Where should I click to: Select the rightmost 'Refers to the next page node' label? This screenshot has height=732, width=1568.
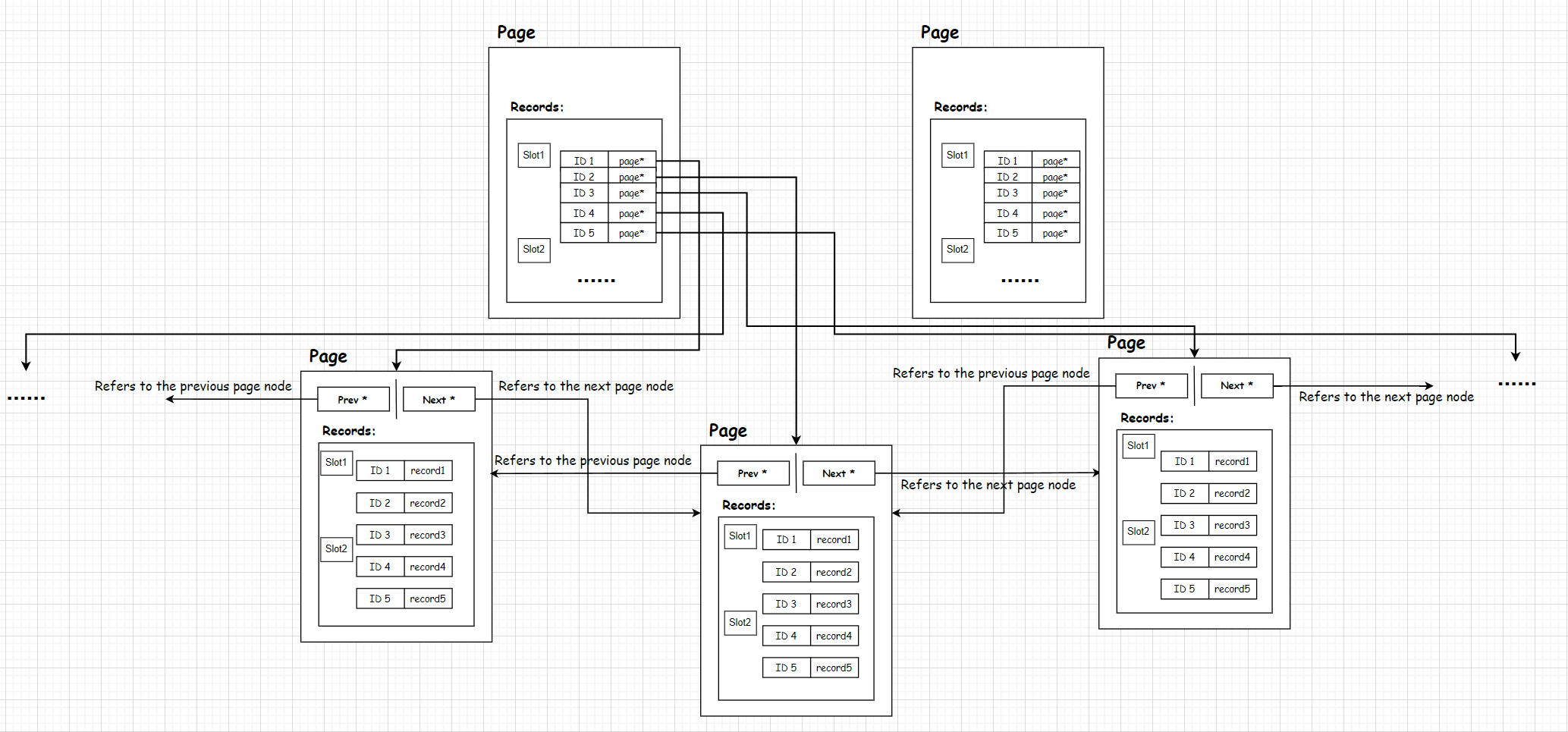tap(1386, 397)
